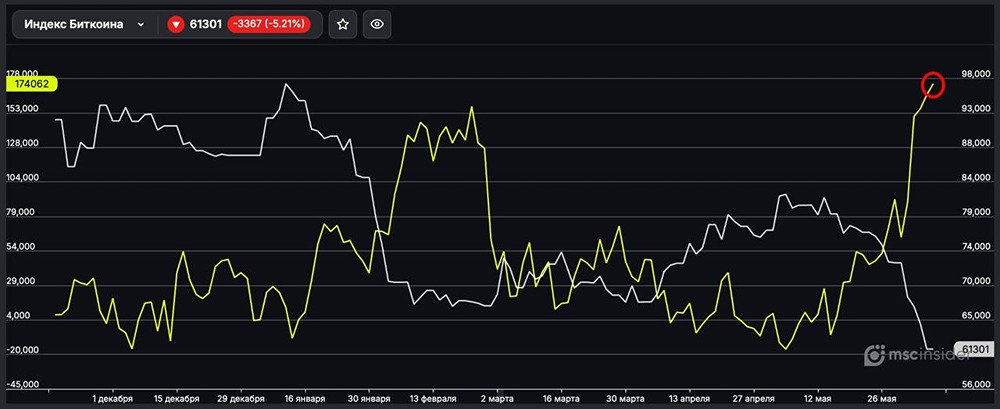Image resolution: width=1000 pixels, height=409 pixels.
Task: Click the 13 апреля date label
Action: tap(689, 399)
